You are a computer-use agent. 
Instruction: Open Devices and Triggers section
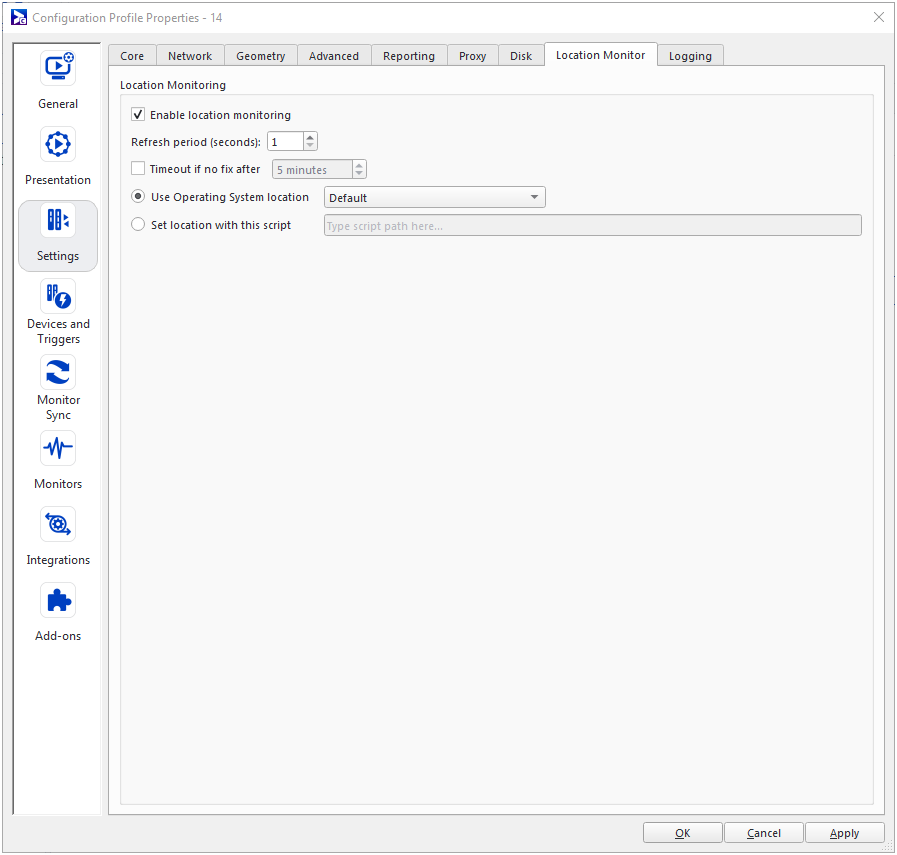[58, 297]
